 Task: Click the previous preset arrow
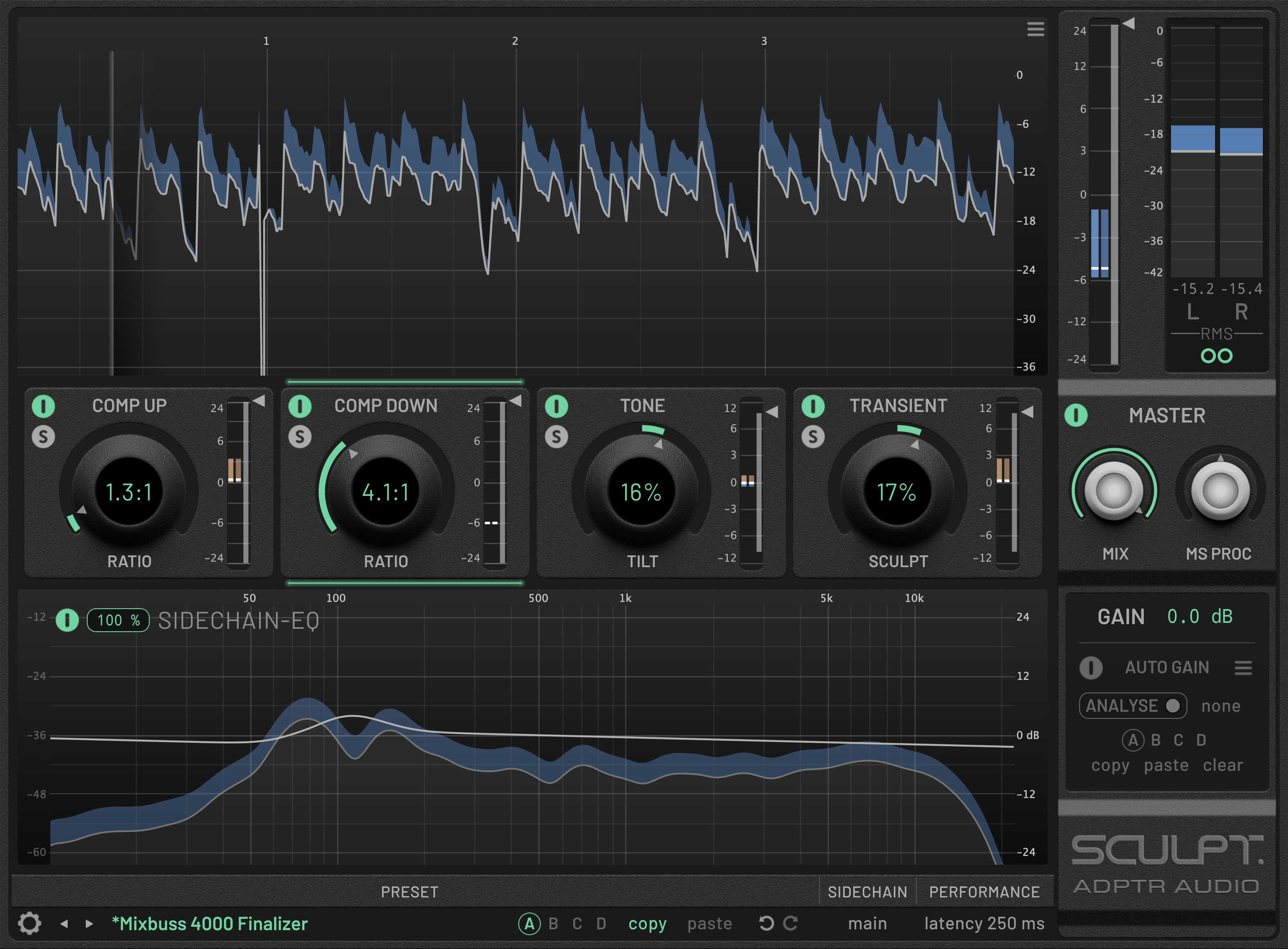coord(65,924)
